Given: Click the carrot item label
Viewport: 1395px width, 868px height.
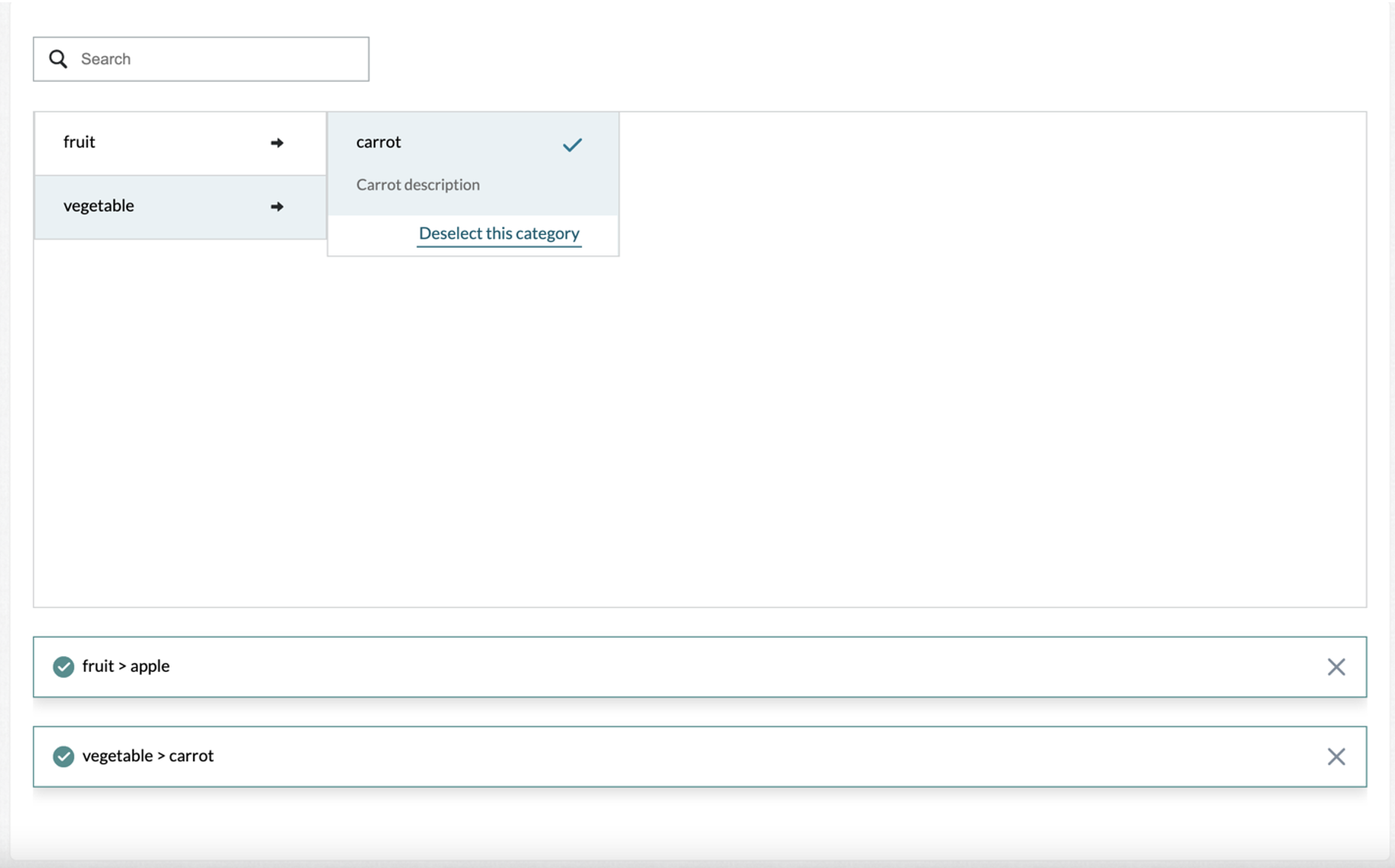Looking at the screenshot, I should point(378,142).
